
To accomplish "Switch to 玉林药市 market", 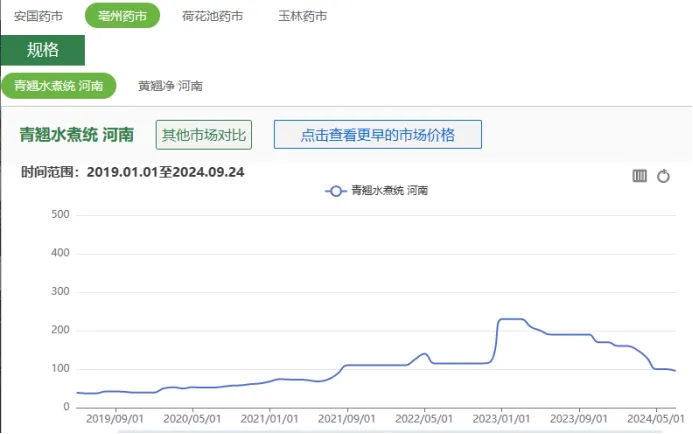I will pos(303,16).
